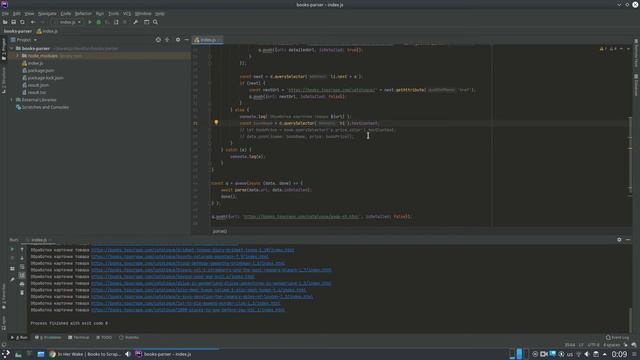
Task: Open the TODO tool window tab
Action: point(104,338)
